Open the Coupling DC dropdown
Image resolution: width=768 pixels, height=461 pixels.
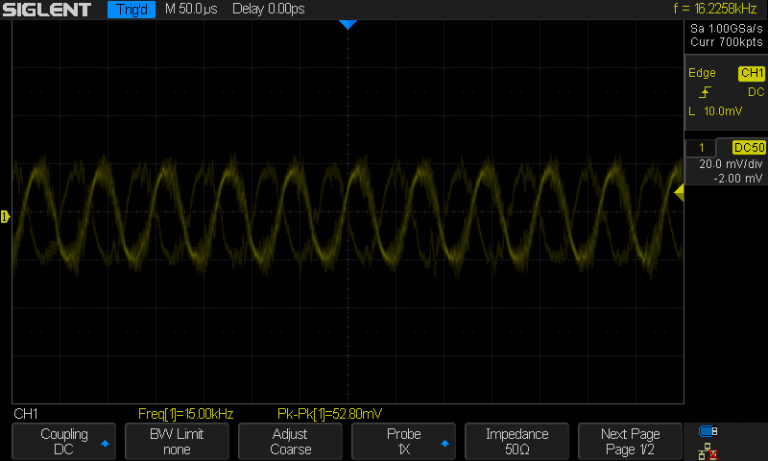(x=64, y=442)
